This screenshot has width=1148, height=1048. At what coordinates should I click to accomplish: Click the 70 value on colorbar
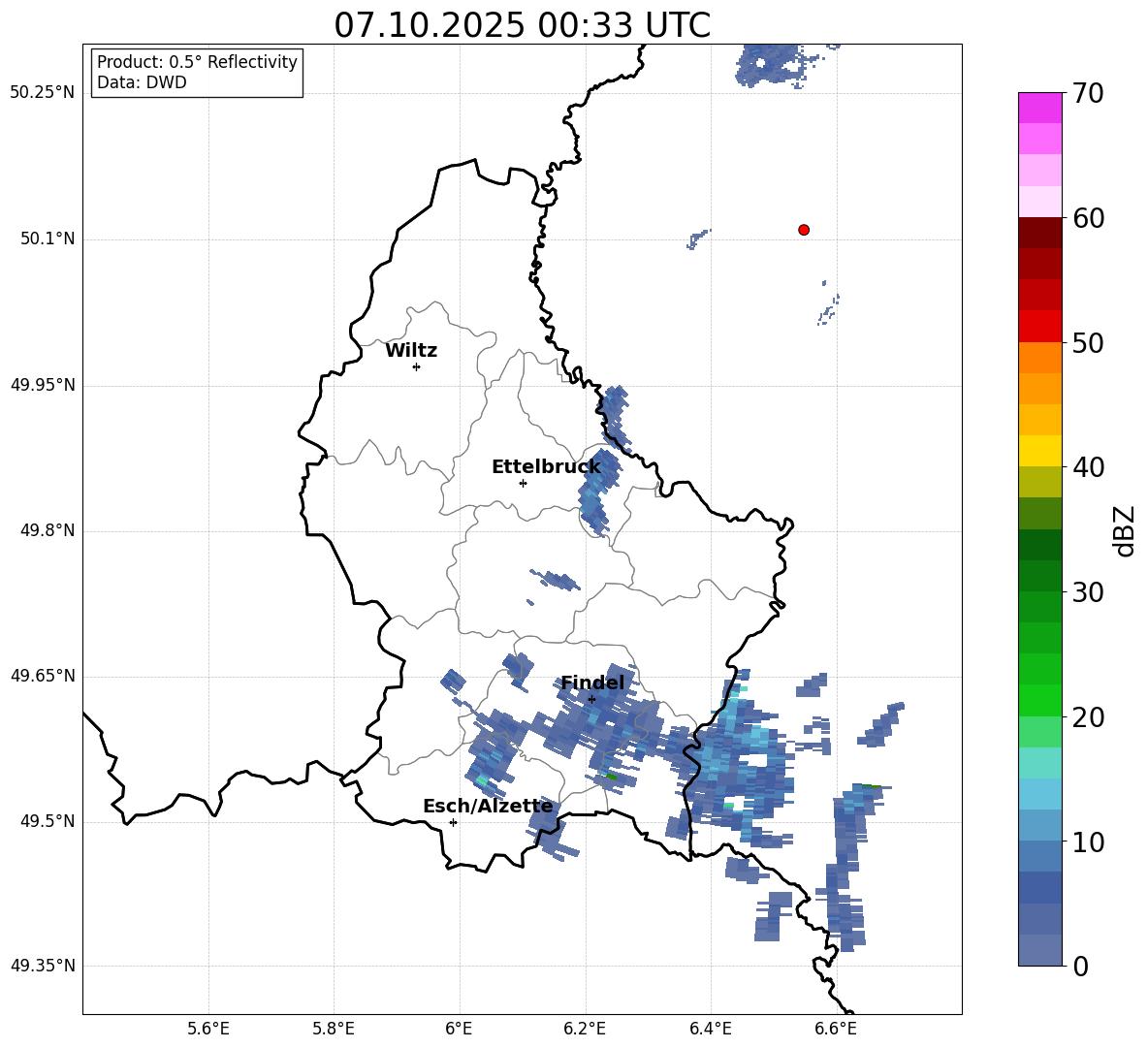tap(1088, 94)
